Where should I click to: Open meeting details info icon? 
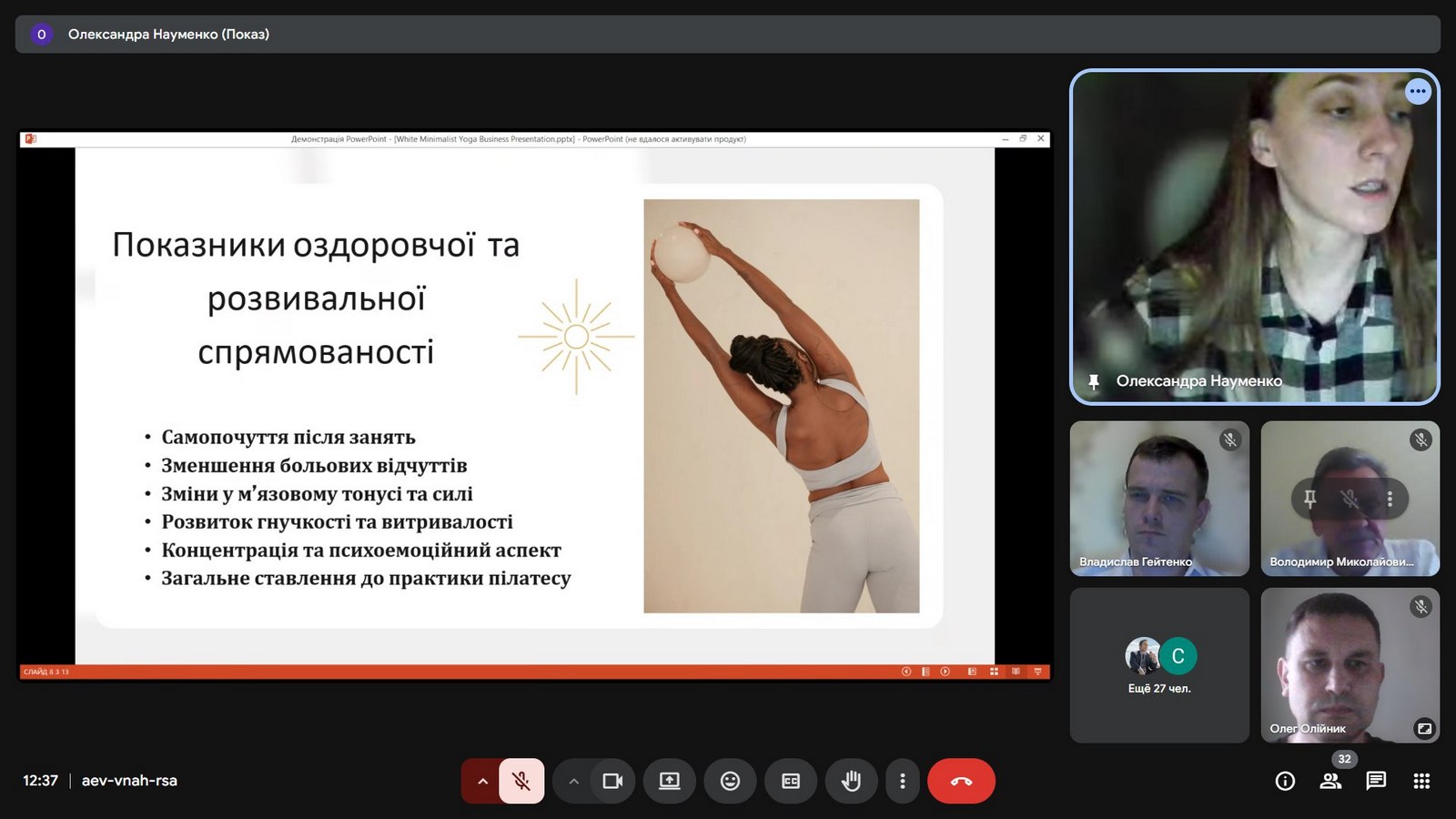pyautogui.click(x=1285, y=781)
